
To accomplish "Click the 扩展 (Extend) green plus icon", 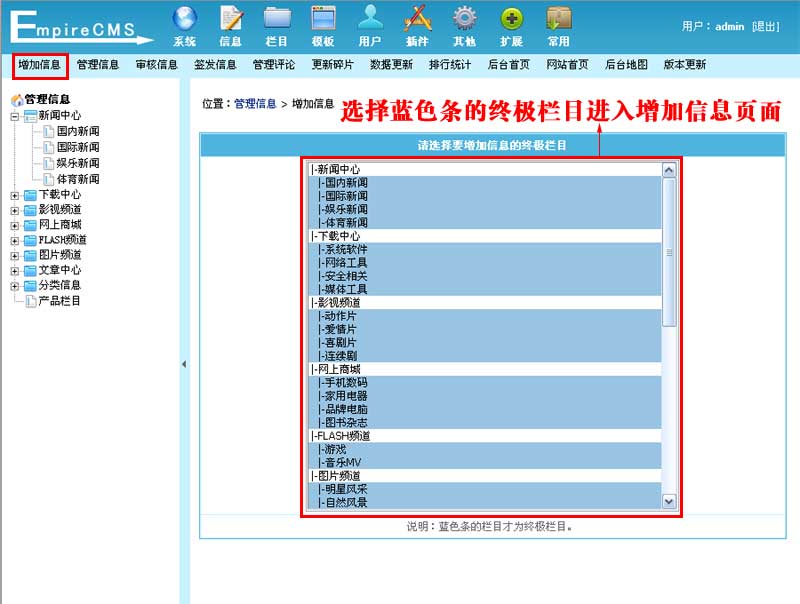I will point(512,25).
